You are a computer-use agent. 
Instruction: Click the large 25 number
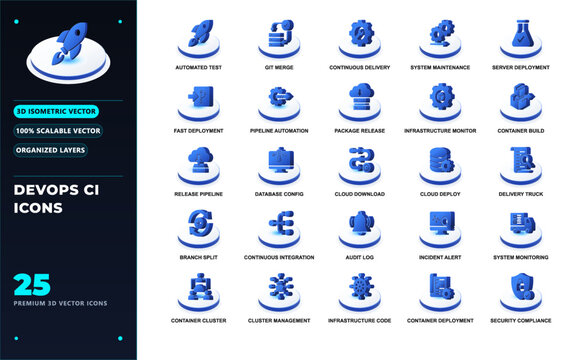32,285
